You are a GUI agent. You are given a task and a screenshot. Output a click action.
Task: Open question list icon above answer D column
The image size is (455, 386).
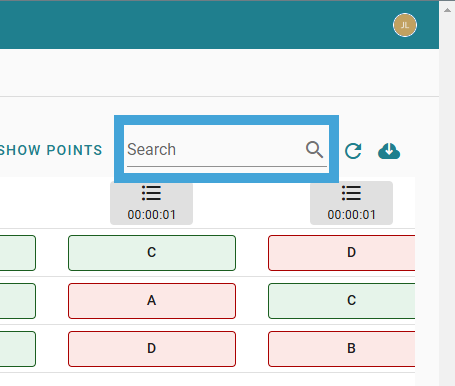351,193
